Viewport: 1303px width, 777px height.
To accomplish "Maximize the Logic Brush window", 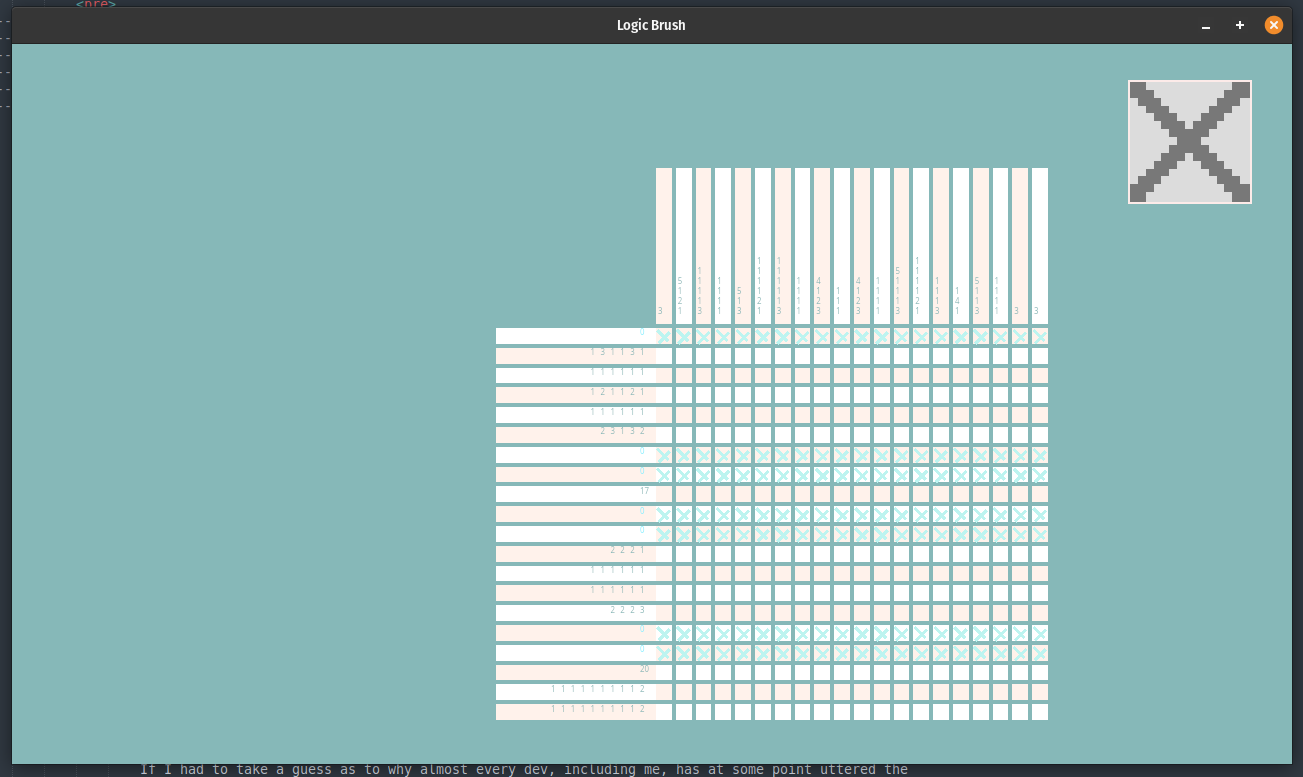I will (x=1240, y=25).
